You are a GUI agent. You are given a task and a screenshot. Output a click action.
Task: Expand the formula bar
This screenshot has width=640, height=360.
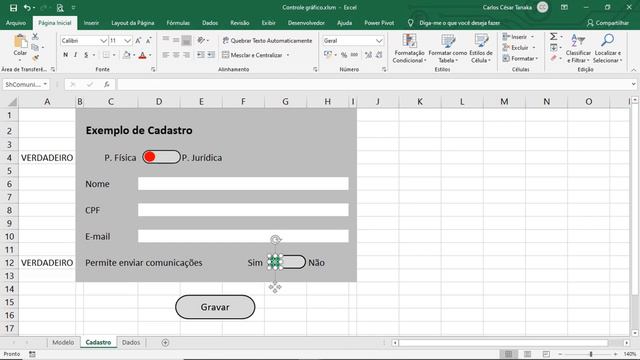tap(633, 84)
